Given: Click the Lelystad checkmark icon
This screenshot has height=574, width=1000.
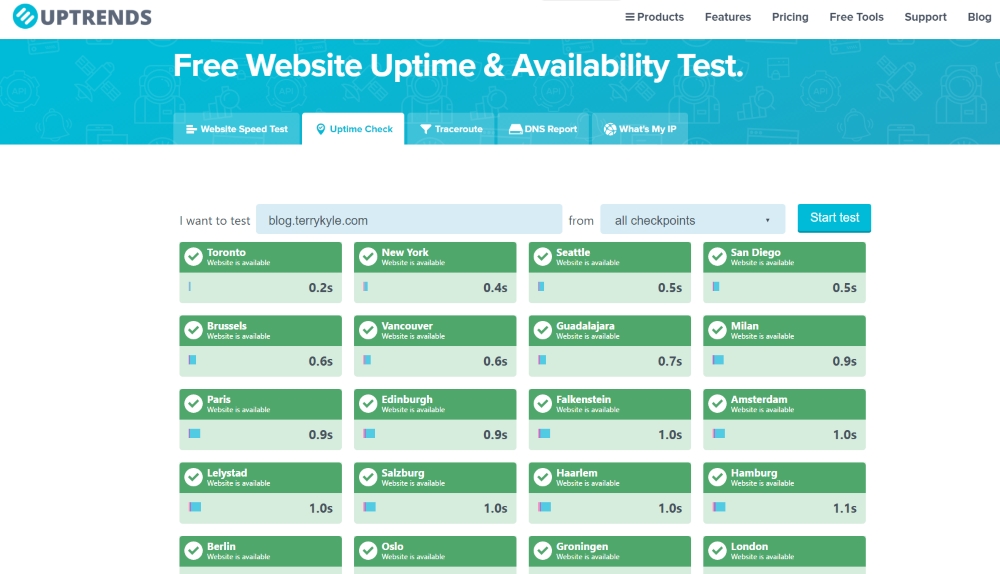Looking at the screenshot, I should click(193, 478).
